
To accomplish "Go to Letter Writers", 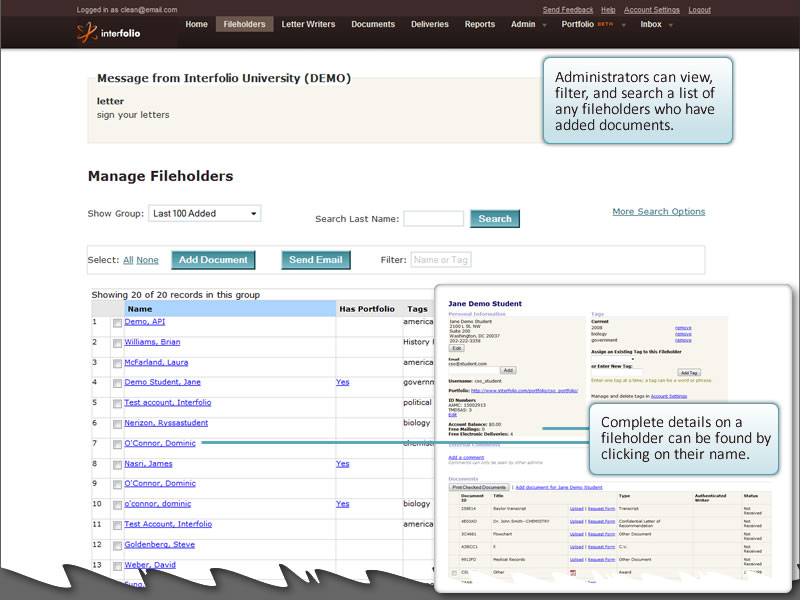I will (x=308, y=24).
